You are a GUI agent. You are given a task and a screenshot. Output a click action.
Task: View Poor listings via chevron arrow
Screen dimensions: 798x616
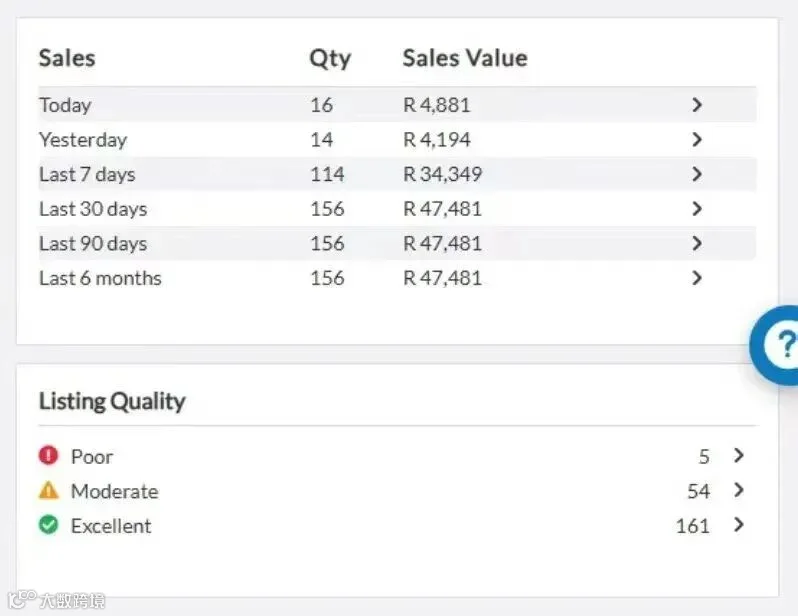[739, 455]
